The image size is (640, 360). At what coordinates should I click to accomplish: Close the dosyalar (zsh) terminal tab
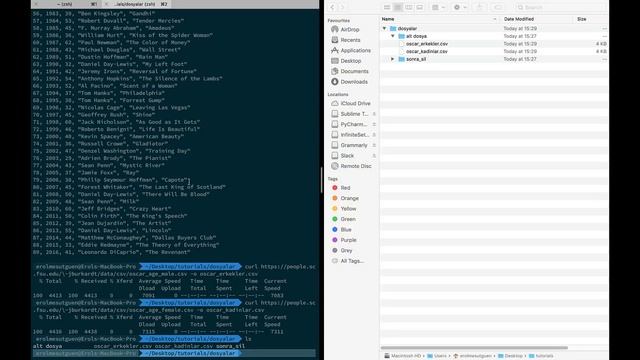pos(107,4)
